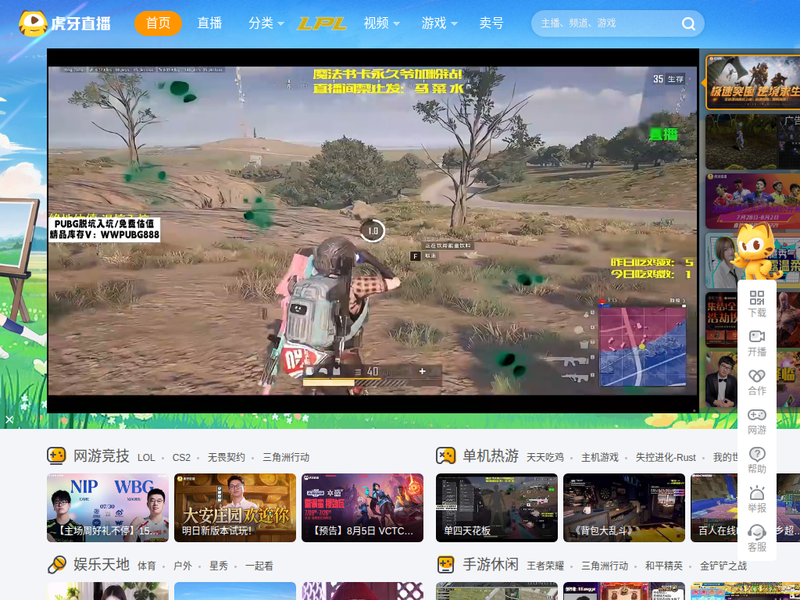Image resolution: width=800 pixels, height=600 pixels.
Task: Open the 单四天花板 stream card
Action: coord(496,508)
